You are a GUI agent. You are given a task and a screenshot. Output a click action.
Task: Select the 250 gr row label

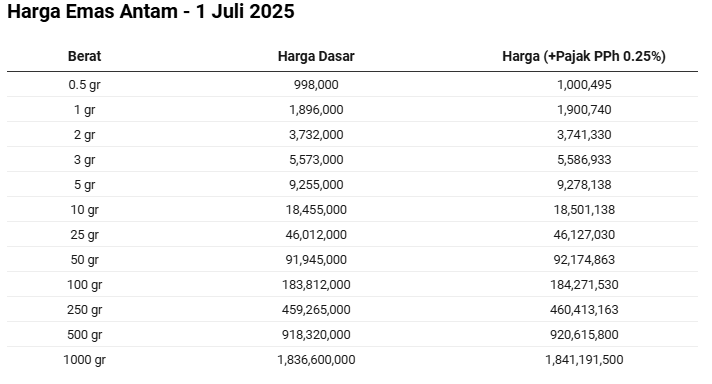[84, 310]
